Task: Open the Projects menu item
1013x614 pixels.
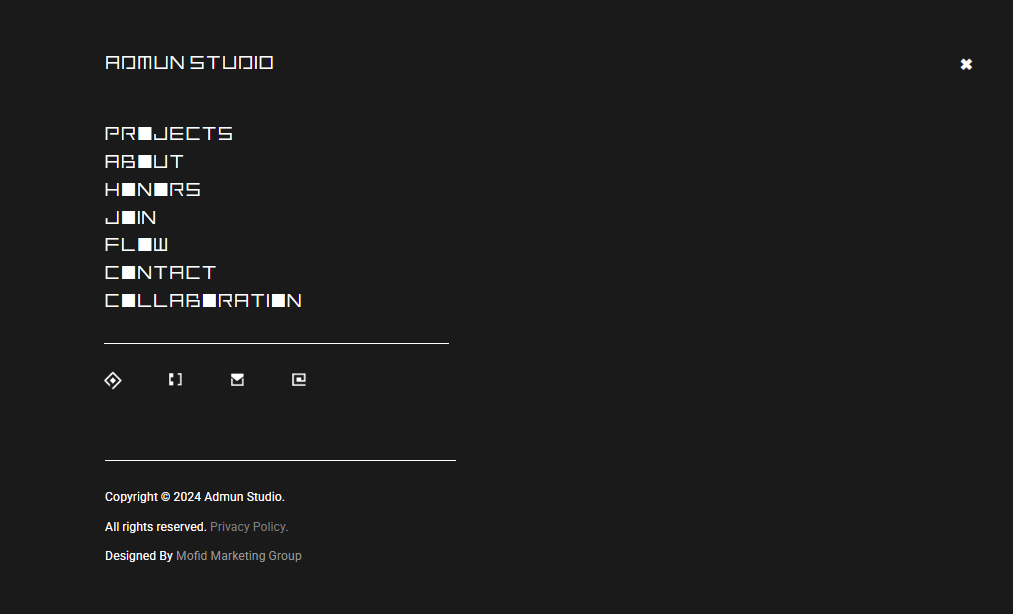Action: pyautogui.click(x=169, y=133)
